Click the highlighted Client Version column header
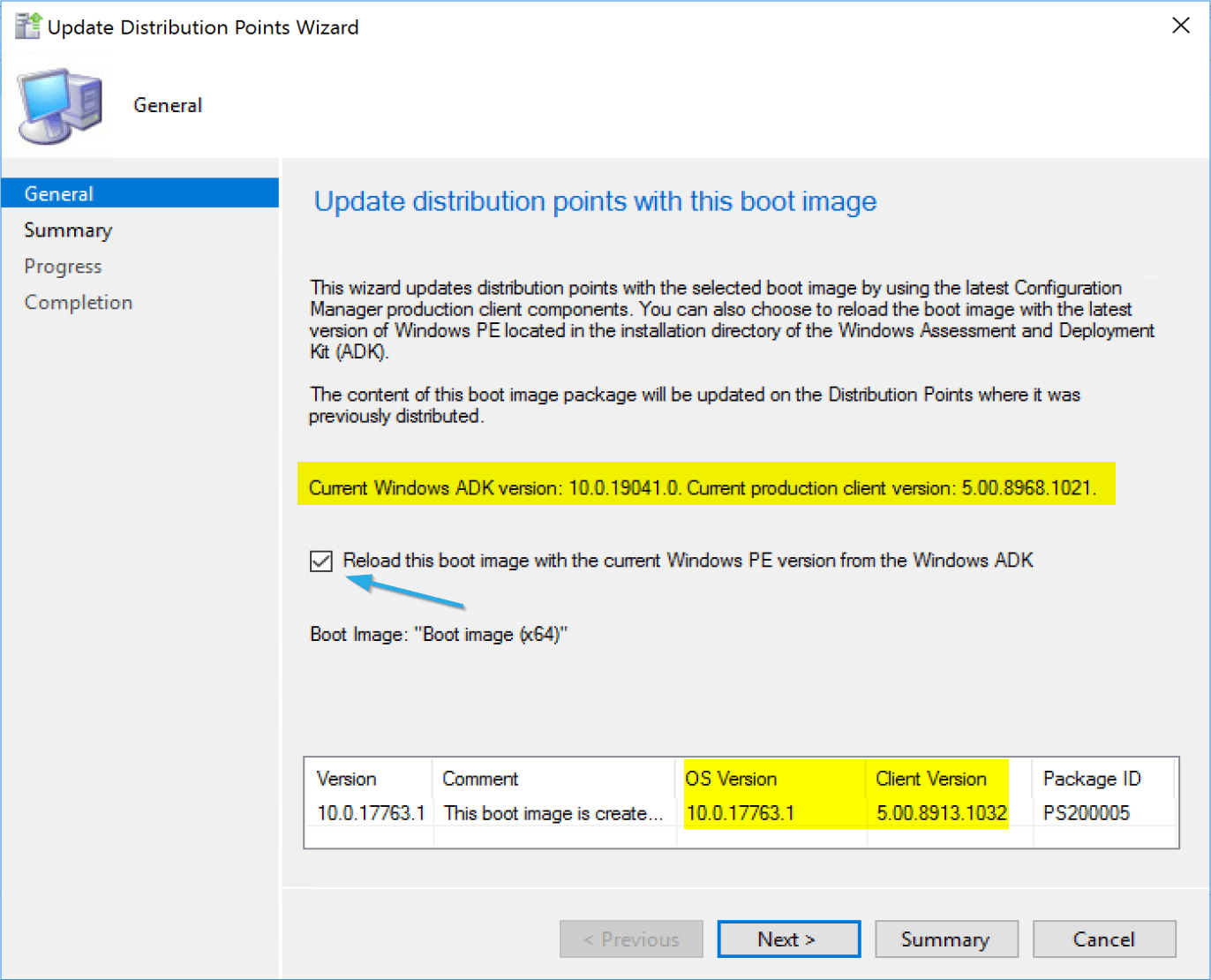The image size is (1211, 980). click(x=931, y=779)
